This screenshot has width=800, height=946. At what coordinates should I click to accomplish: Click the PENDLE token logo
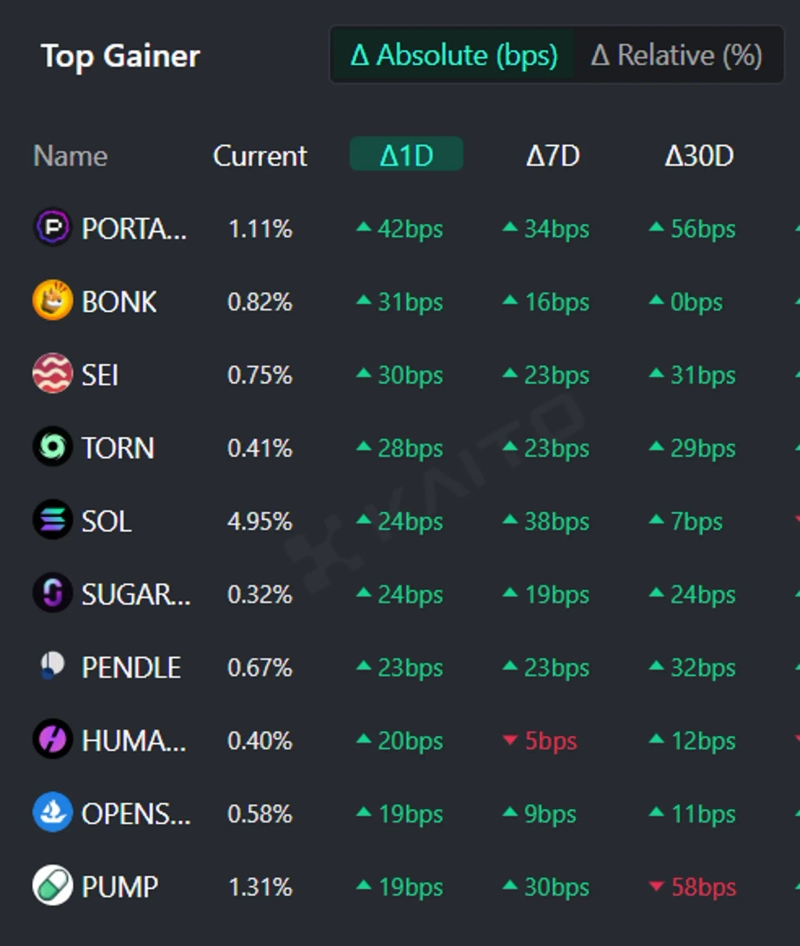click(x=53, y=667)
